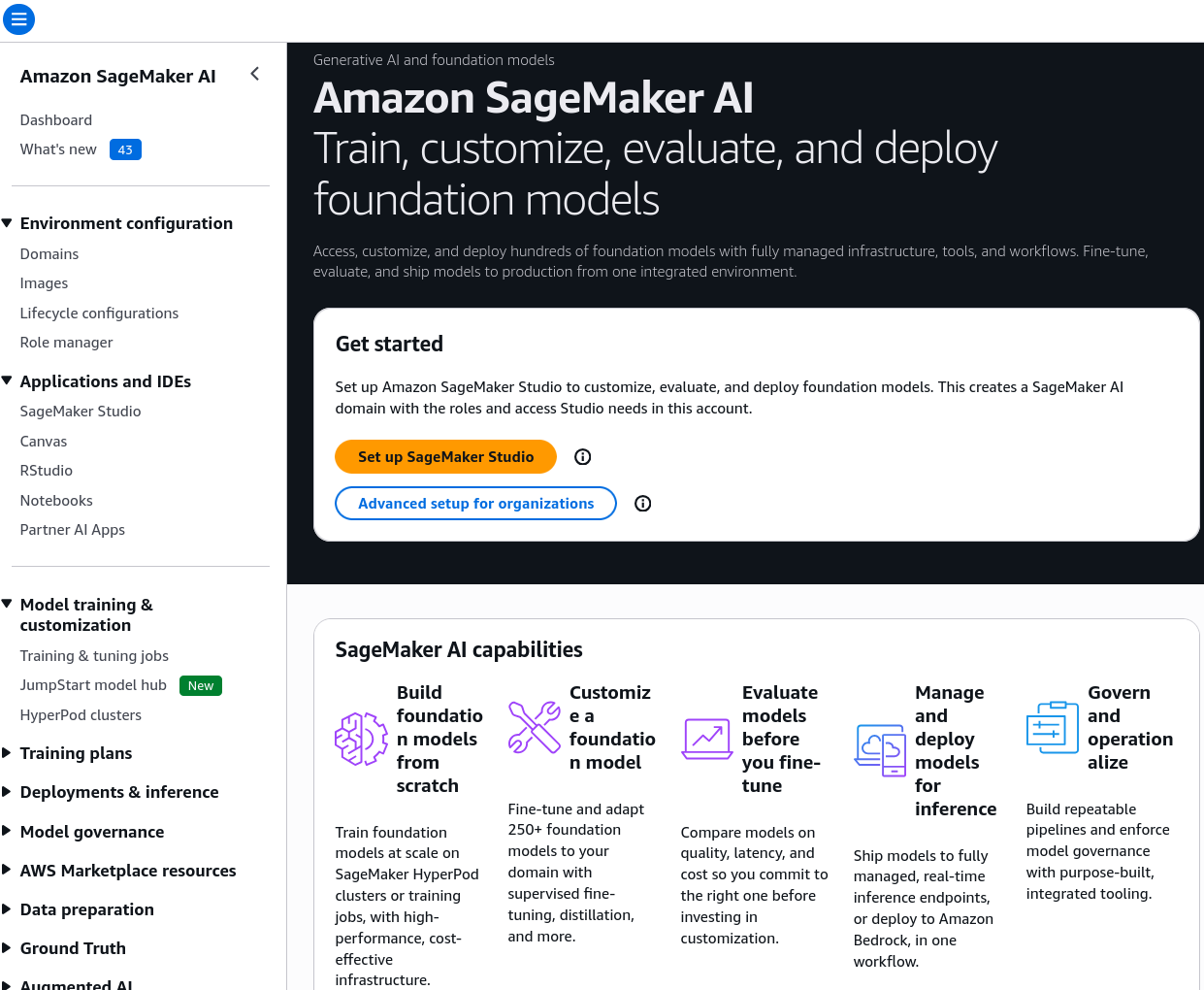The width and height of the screenshot is (1204, 990).
Task: Click the Customize a foundation model tools icon
Action: coord(535,728)
